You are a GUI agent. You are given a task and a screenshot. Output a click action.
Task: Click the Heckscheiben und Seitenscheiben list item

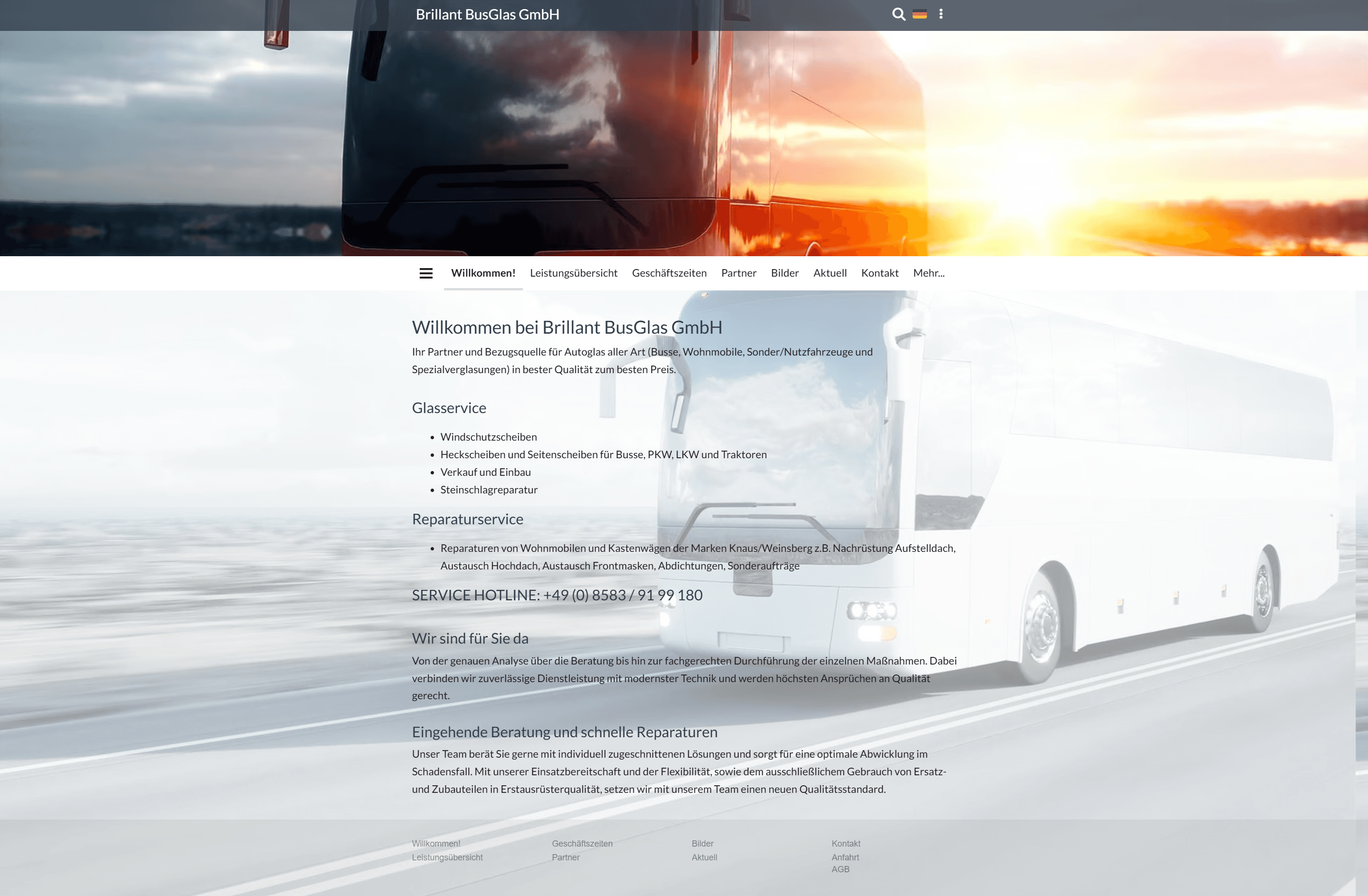click(x=604, y=454)
